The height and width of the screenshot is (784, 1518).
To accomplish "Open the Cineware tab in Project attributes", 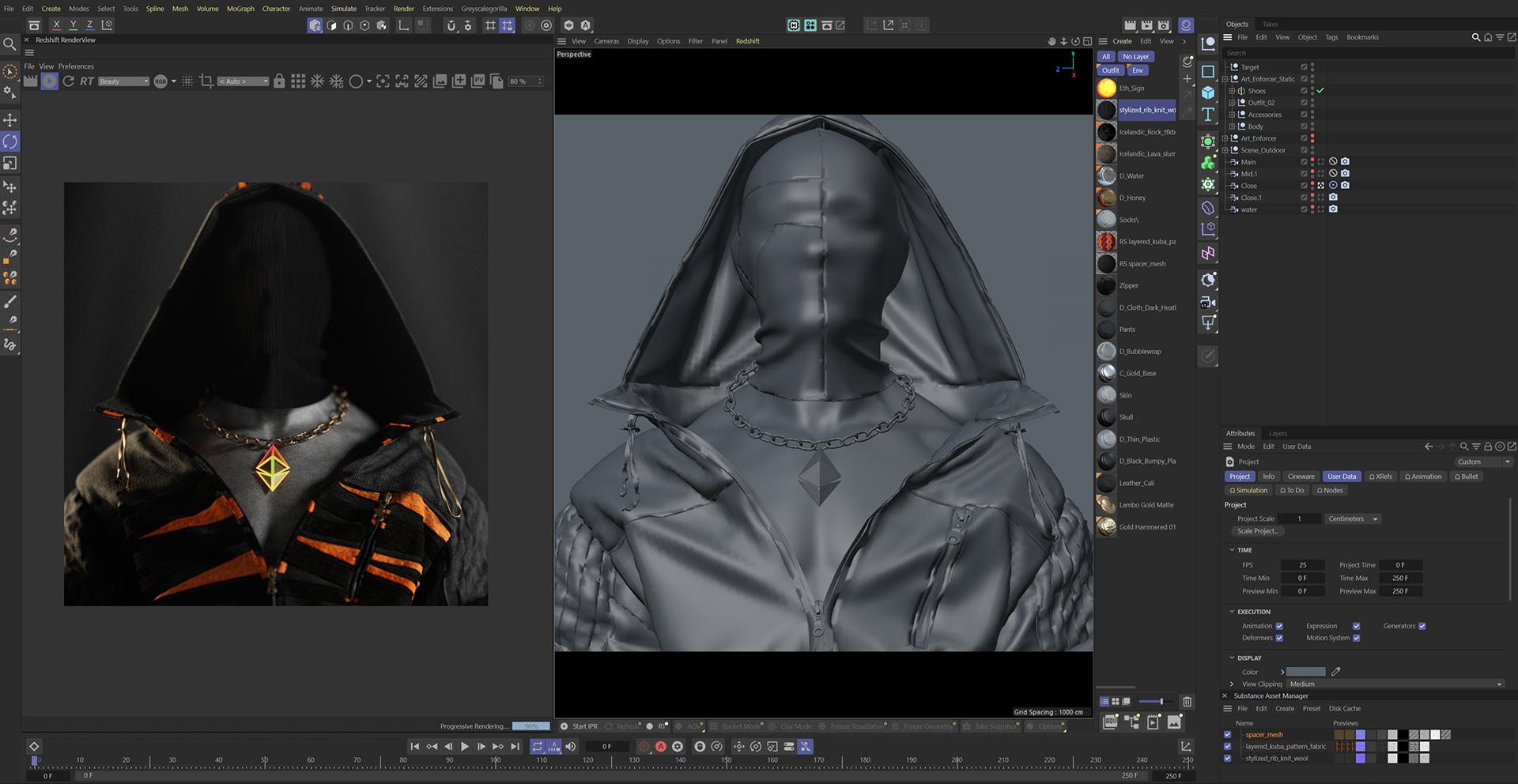I will tap(1301, 477).
